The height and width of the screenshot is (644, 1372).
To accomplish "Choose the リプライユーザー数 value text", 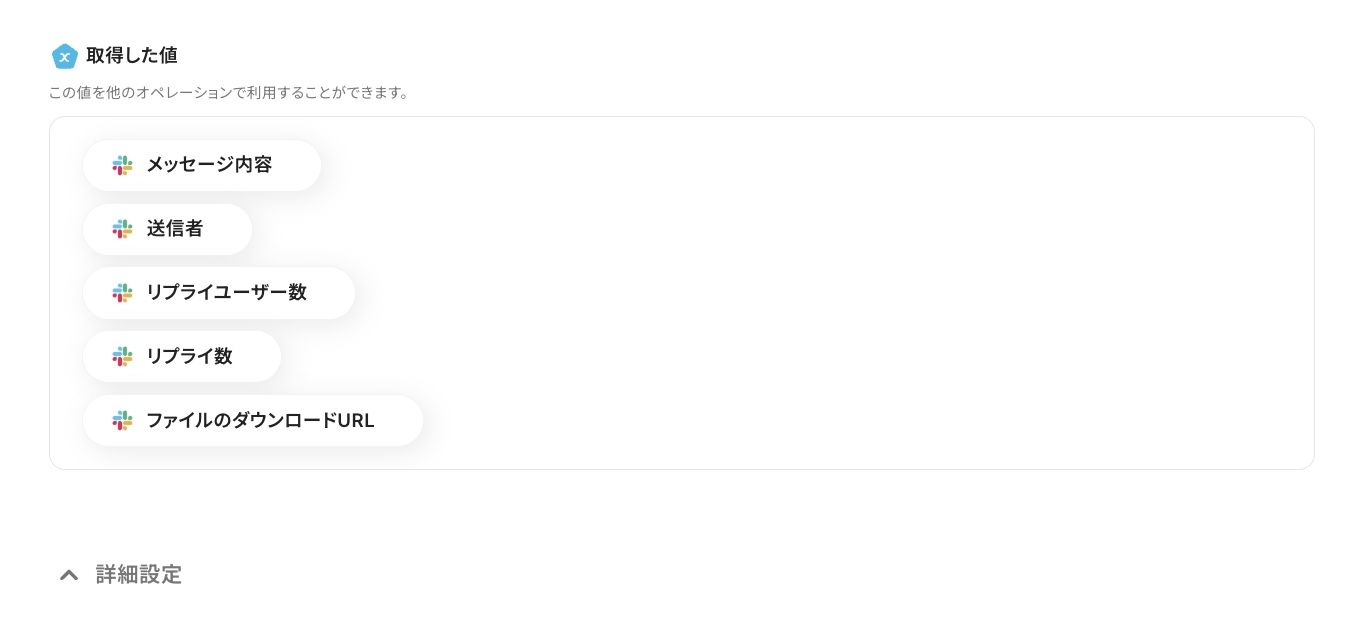I will [x=226, y=293].
